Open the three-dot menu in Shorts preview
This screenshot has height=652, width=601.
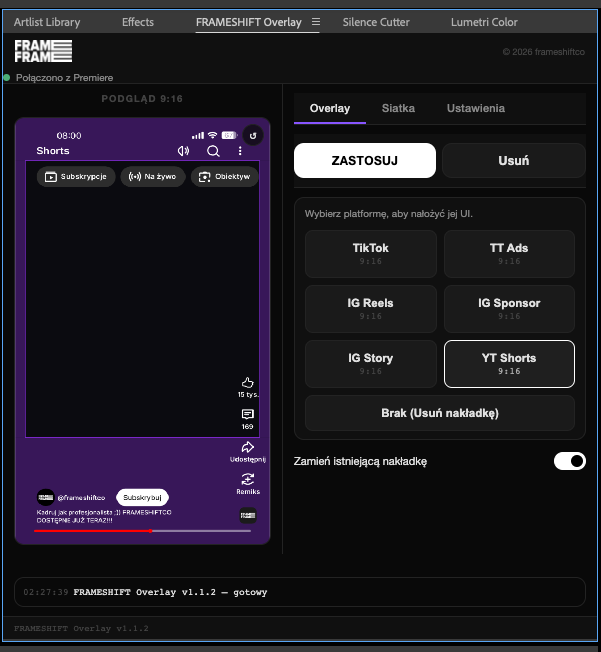(x=240, y=151)
